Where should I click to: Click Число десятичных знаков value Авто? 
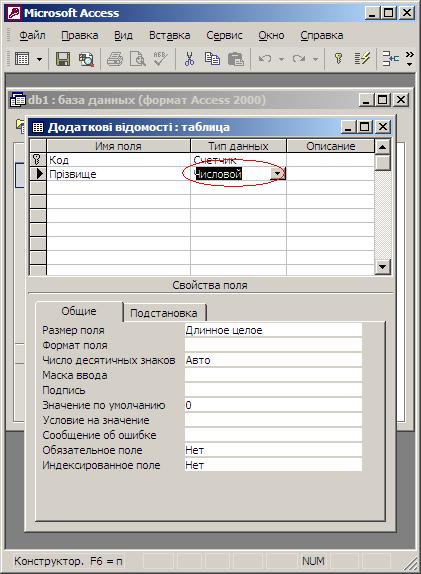[273, 360]
